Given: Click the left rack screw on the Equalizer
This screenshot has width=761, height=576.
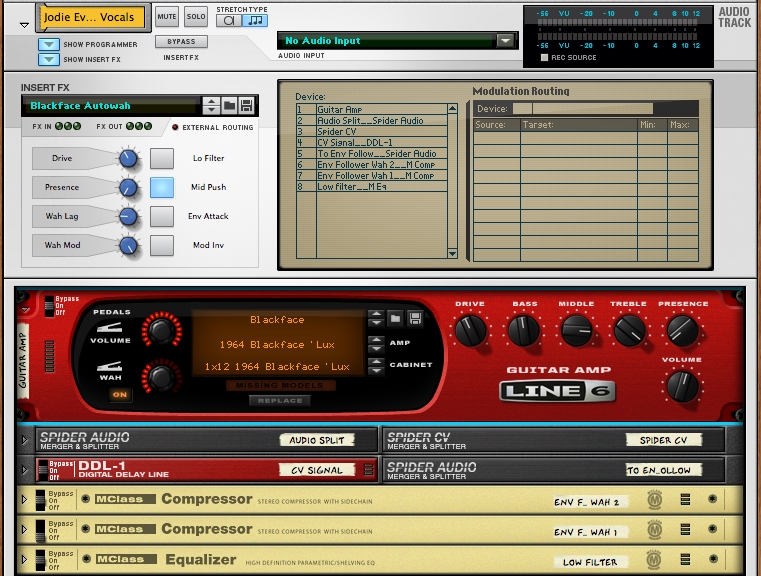Looking at the screenshot, I should point(86,559).
